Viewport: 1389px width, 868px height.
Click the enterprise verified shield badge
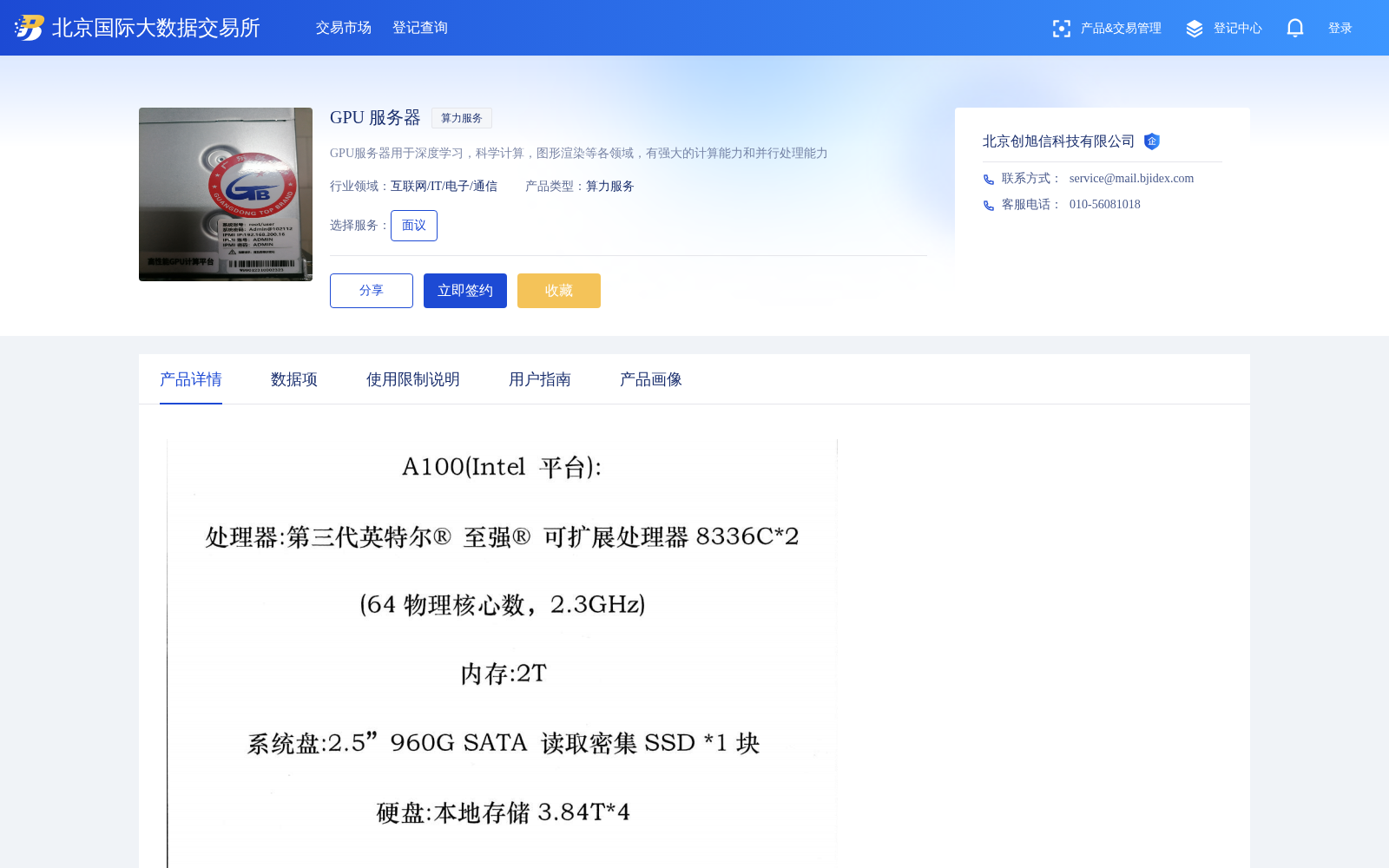click(1152, 141)
